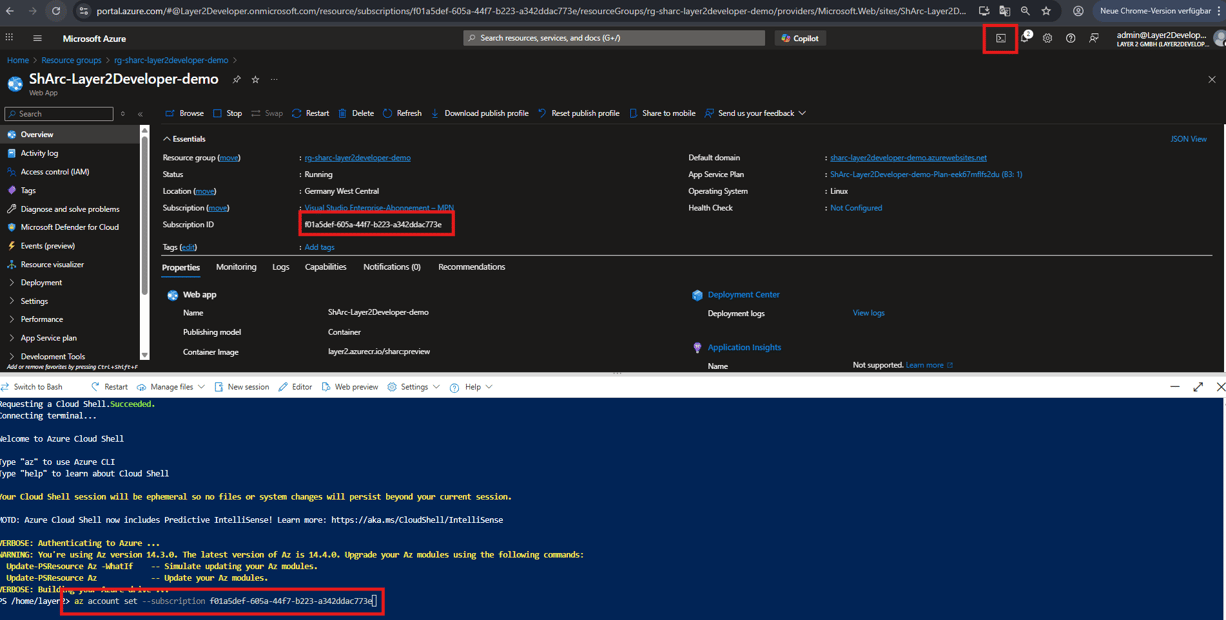1226x620 pixels.
Task: Open the notifications bell icon
Action: coord(1024,38)
